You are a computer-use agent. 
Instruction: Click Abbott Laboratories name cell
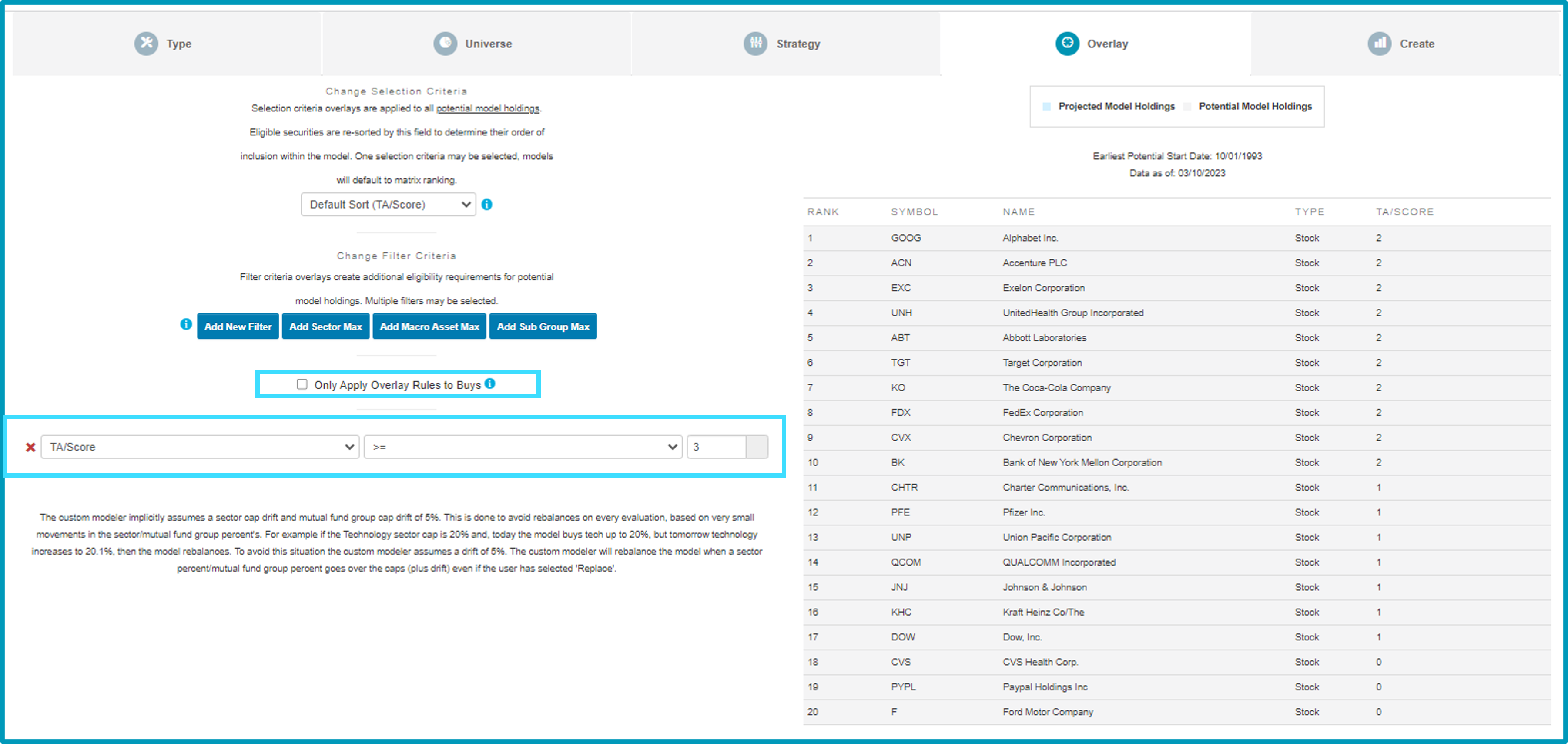tap(1044, 338)
